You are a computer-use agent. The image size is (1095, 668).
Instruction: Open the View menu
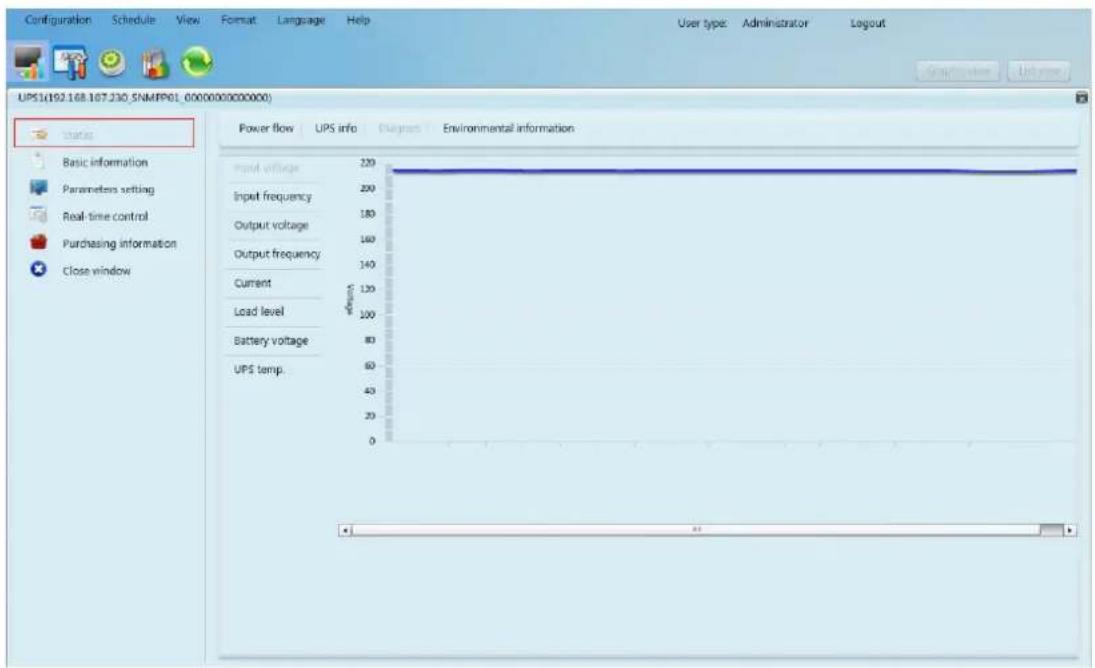click(188, 20)
